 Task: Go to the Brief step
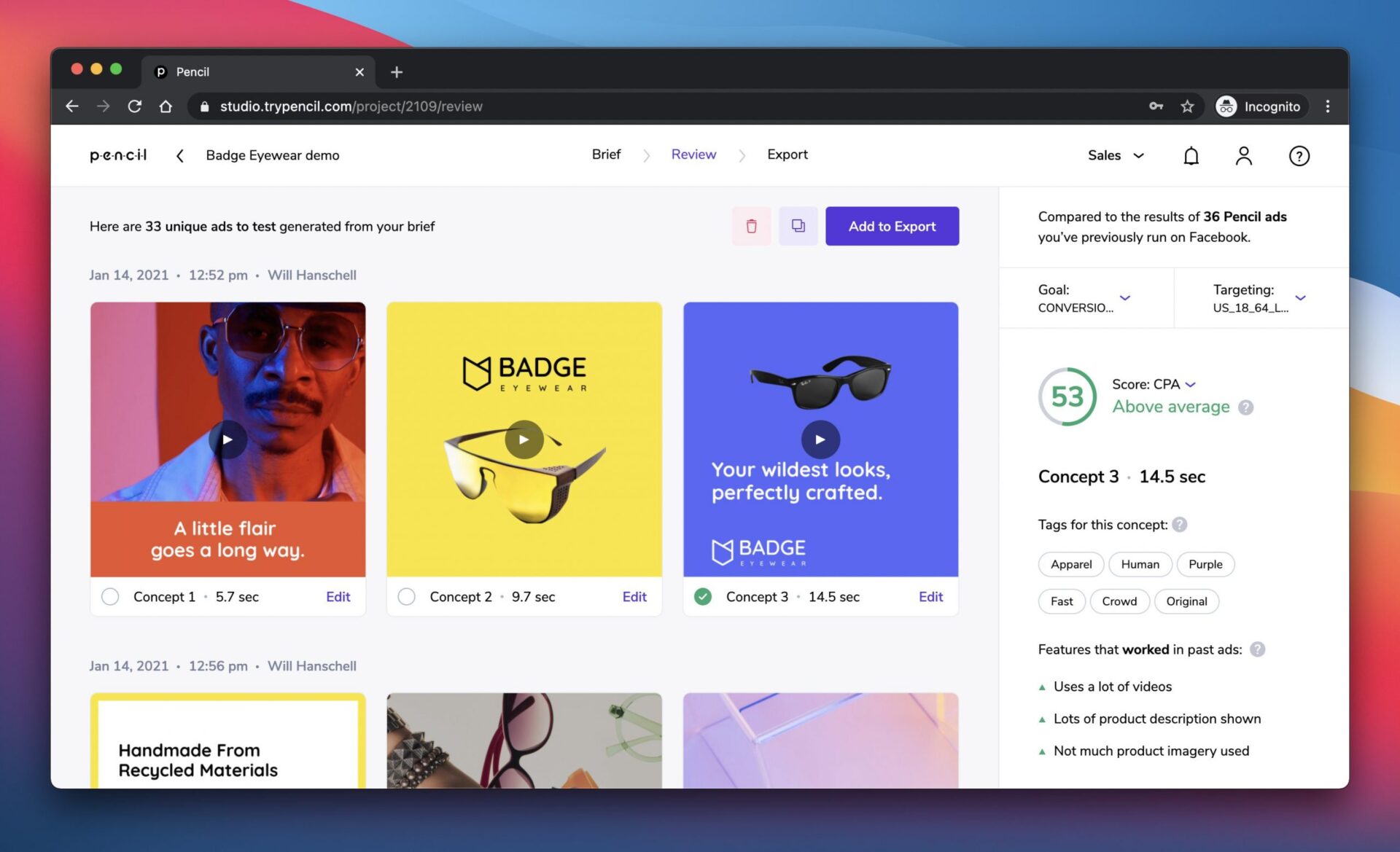coord(606,155)
